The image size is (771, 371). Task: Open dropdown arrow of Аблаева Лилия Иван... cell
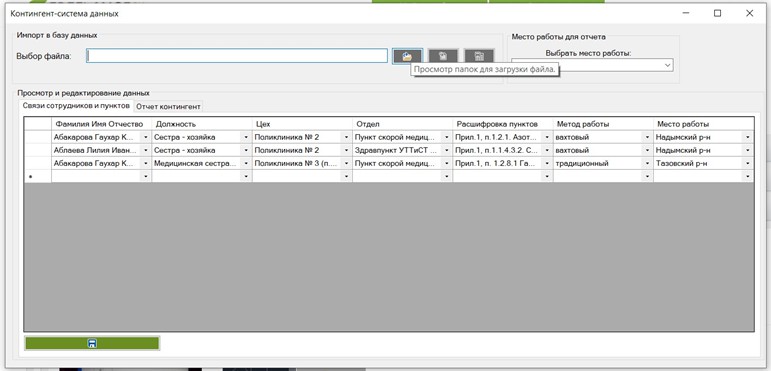[146, 150]
